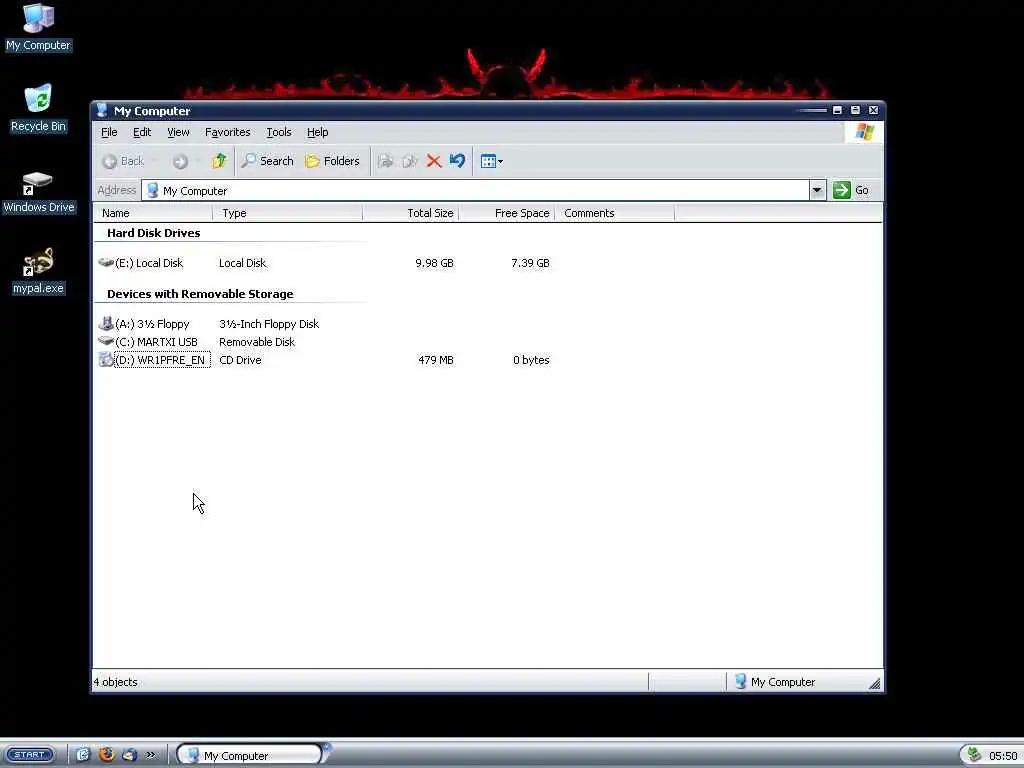The image size is (1024, 768).
Task: Open the Tools menu
Action: [x=279, y=133]
